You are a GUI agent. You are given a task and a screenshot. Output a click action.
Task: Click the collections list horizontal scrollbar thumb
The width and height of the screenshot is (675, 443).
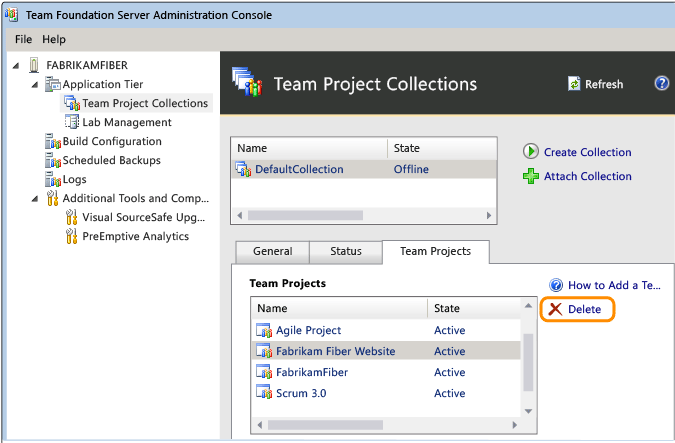[305, 215]
